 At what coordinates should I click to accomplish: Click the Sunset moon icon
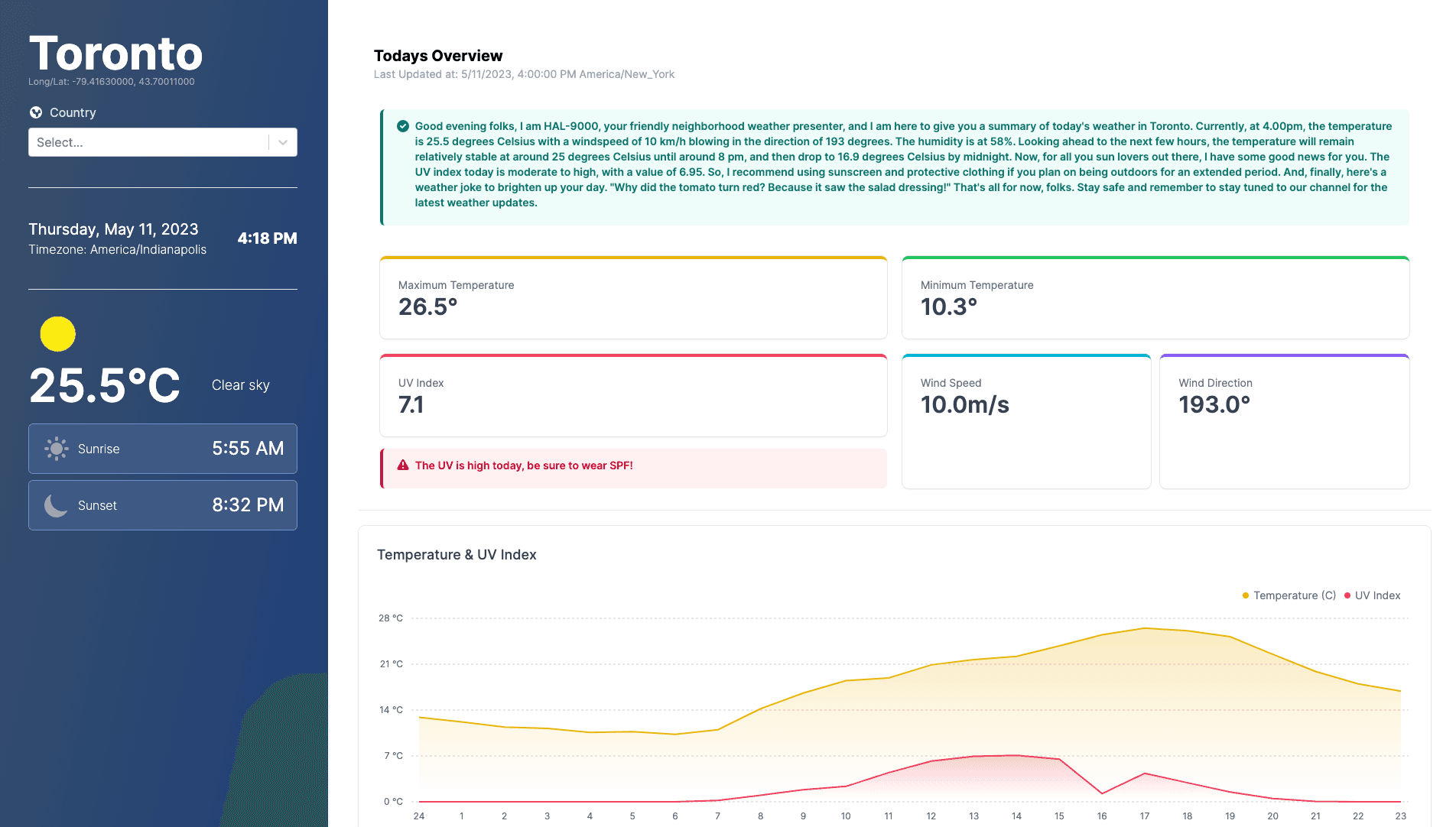(56, 505)
